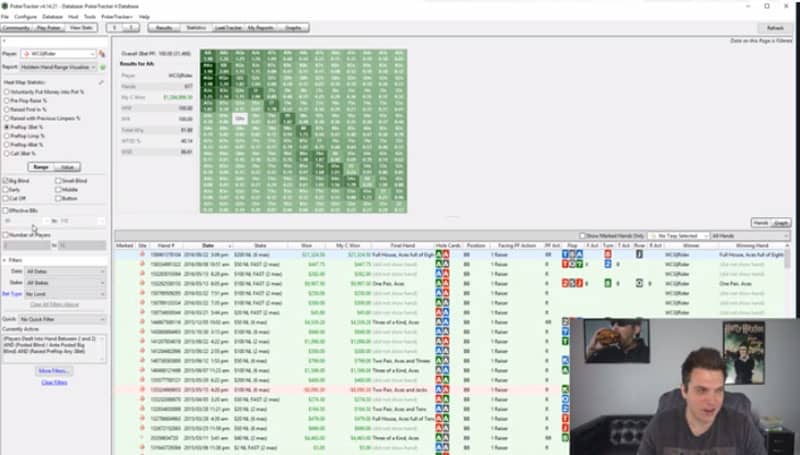Switch to the Statistics tab

(x=196, y=28)
